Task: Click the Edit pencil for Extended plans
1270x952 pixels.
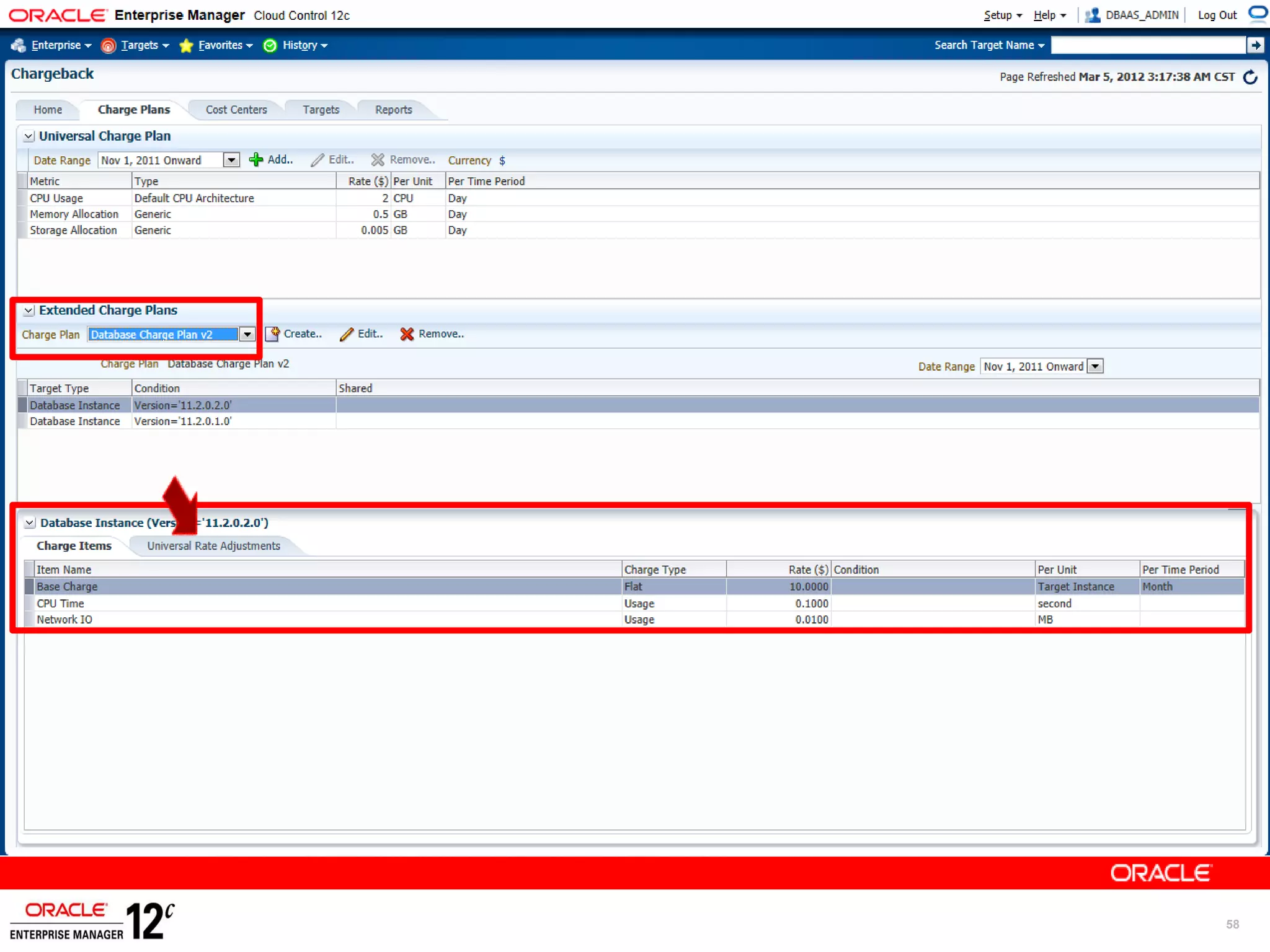Action: [346, 334]
